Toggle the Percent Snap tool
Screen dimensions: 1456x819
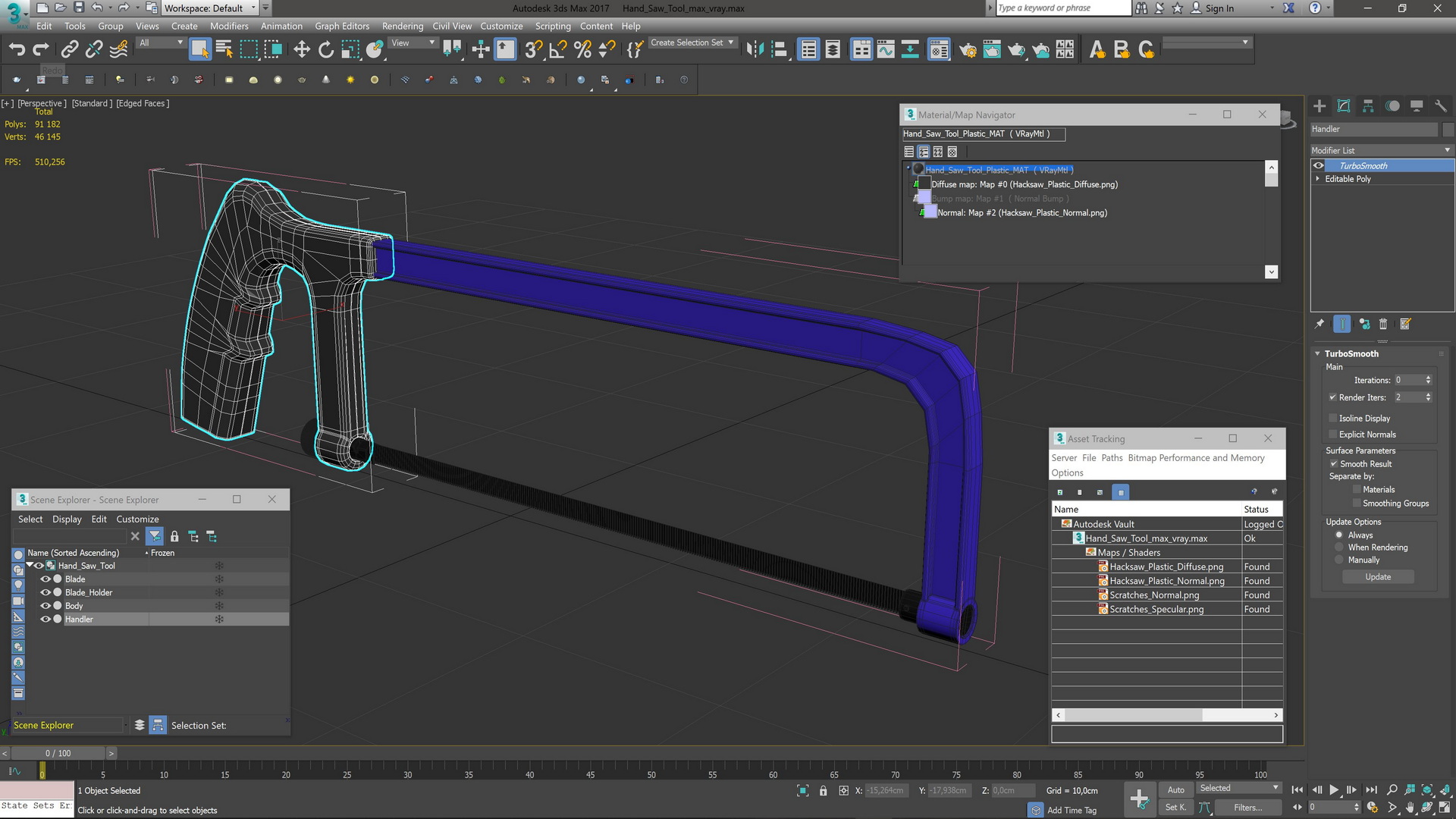coord(582,50)
